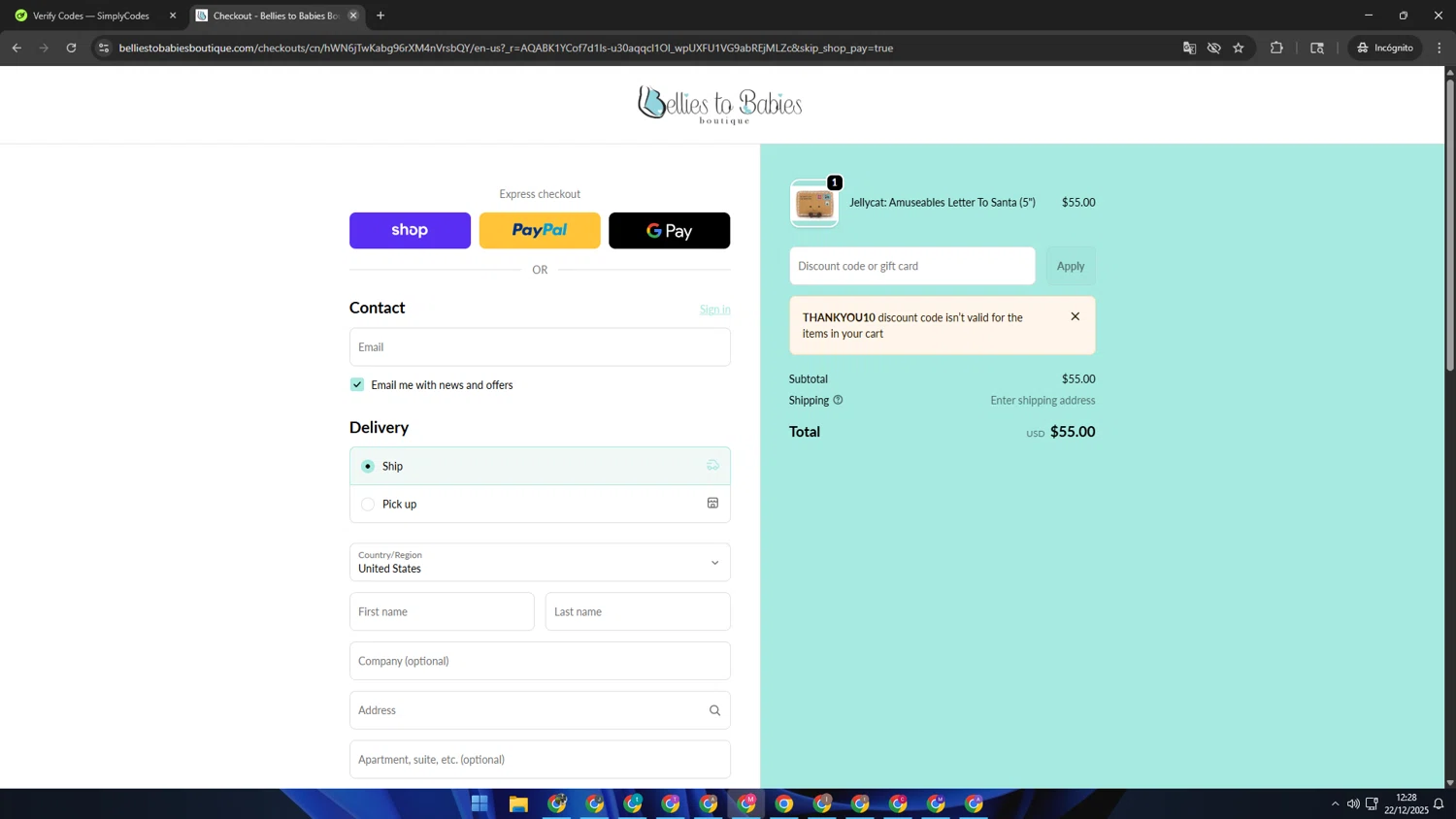Show hidden system tray icons chevron
1456x819 pixels.
pyautogui.click(x=1335, y=803)
